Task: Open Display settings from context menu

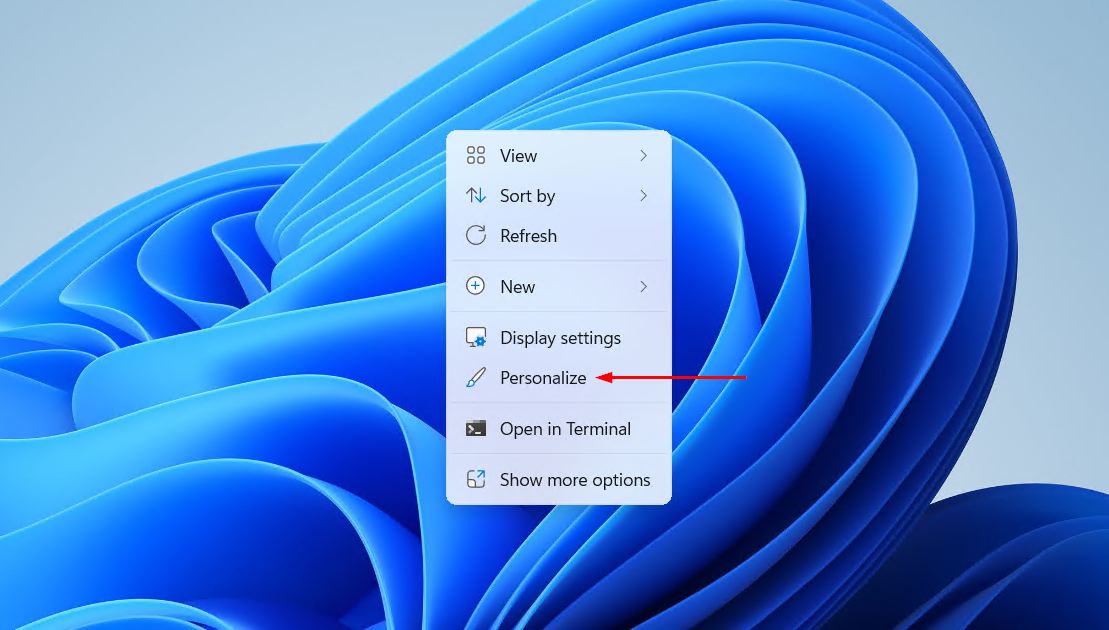Action: click(x=559, y=338)
